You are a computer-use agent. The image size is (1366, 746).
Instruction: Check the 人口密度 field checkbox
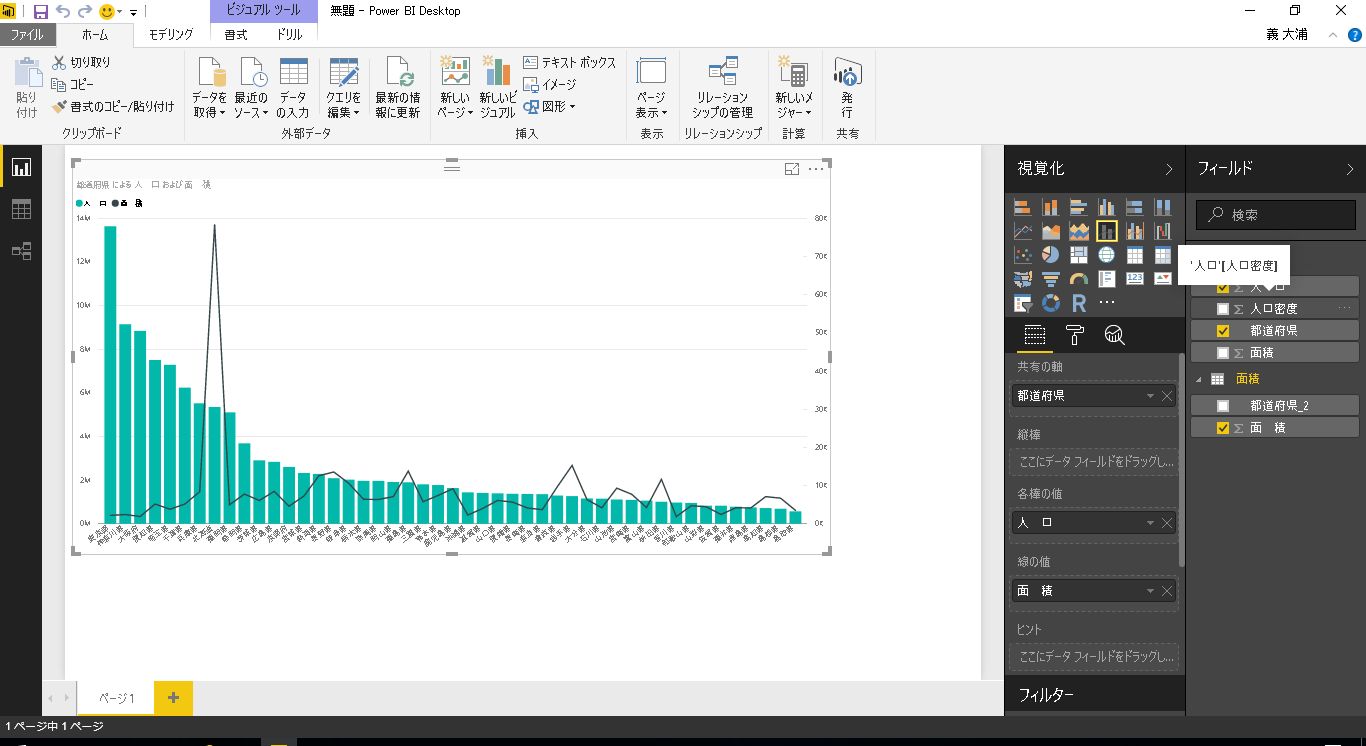coord(1223,309)
